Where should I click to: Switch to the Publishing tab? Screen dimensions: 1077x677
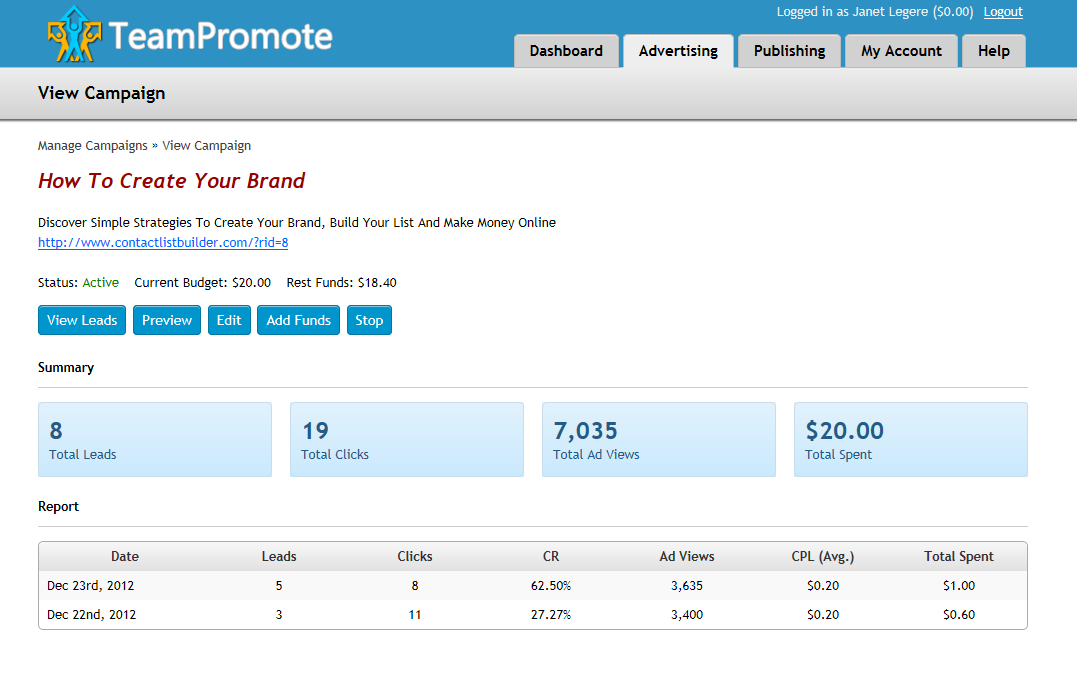click(x=789, y=51)
